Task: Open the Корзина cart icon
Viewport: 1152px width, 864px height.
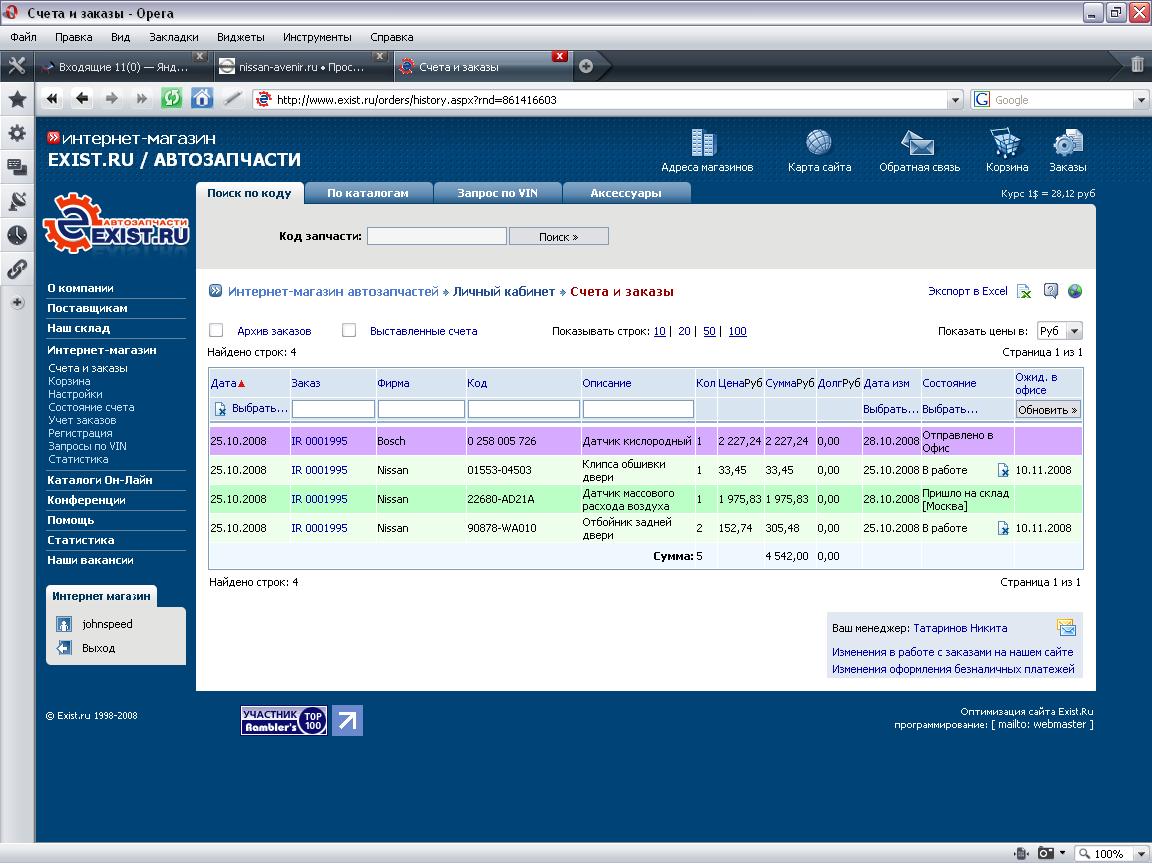Action: click(x=1005, y=143)
